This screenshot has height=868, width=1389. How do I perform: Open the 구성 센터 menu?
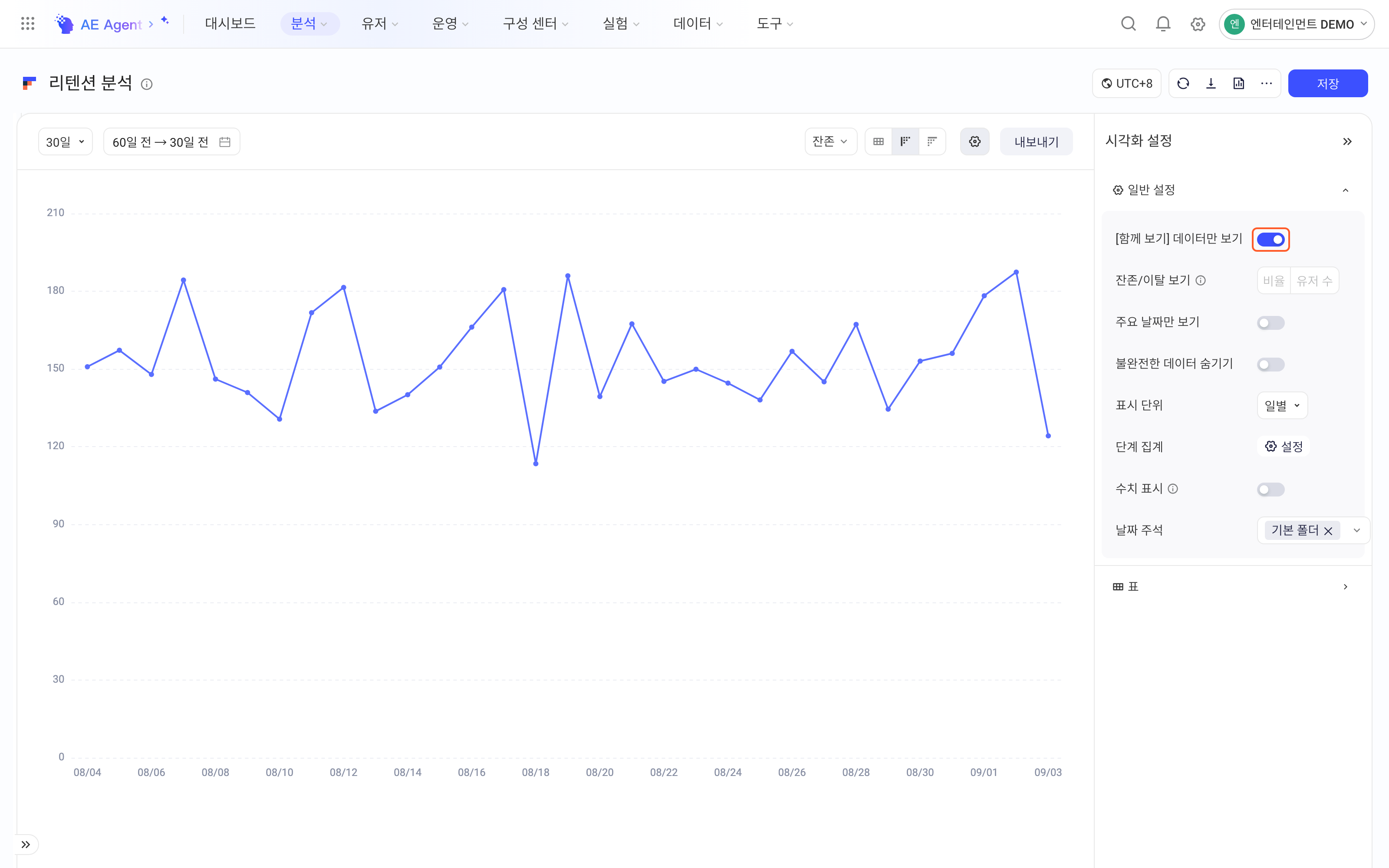click(536, 23)
